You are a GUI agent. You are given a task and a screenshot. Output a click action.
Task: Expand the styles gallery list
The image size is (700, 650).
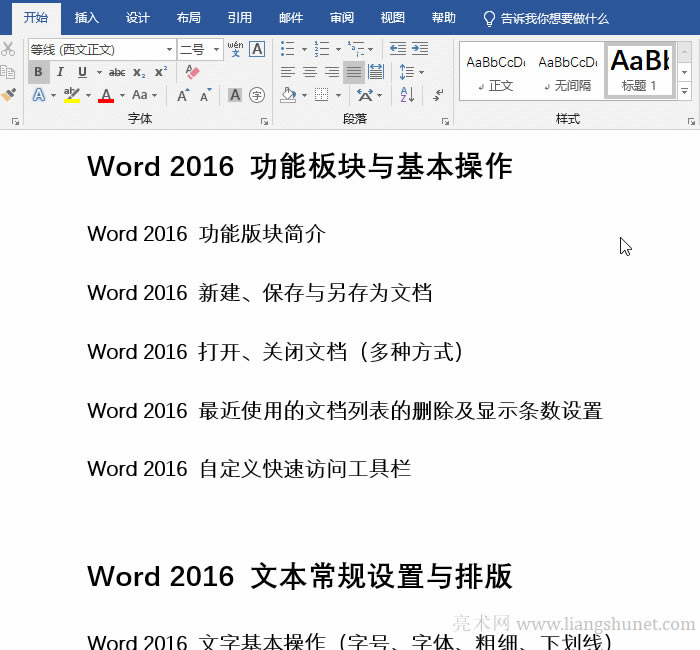click(686, 91)
